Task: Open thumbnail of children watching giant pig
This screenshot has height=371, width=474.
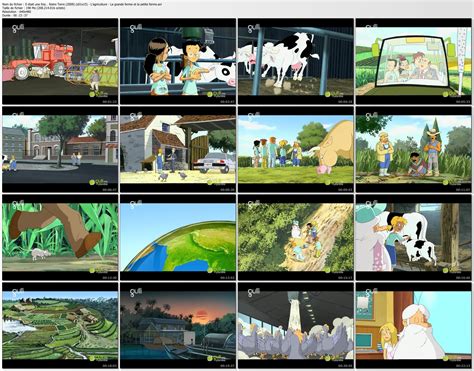Action: tap(296, 149)
